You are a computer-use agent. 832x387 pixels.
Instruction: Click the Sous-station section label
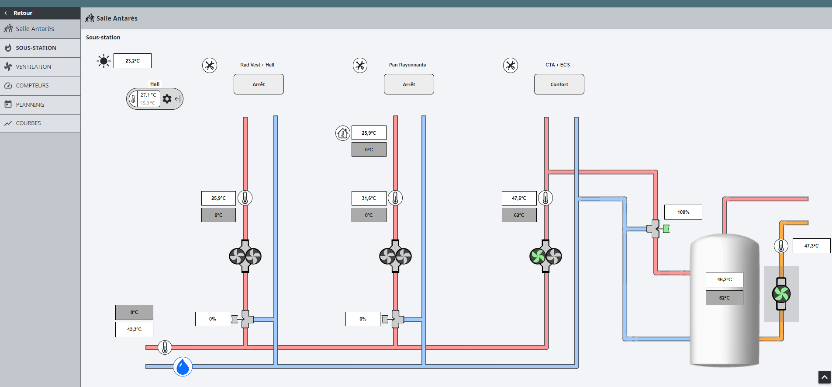pos(103,37)
